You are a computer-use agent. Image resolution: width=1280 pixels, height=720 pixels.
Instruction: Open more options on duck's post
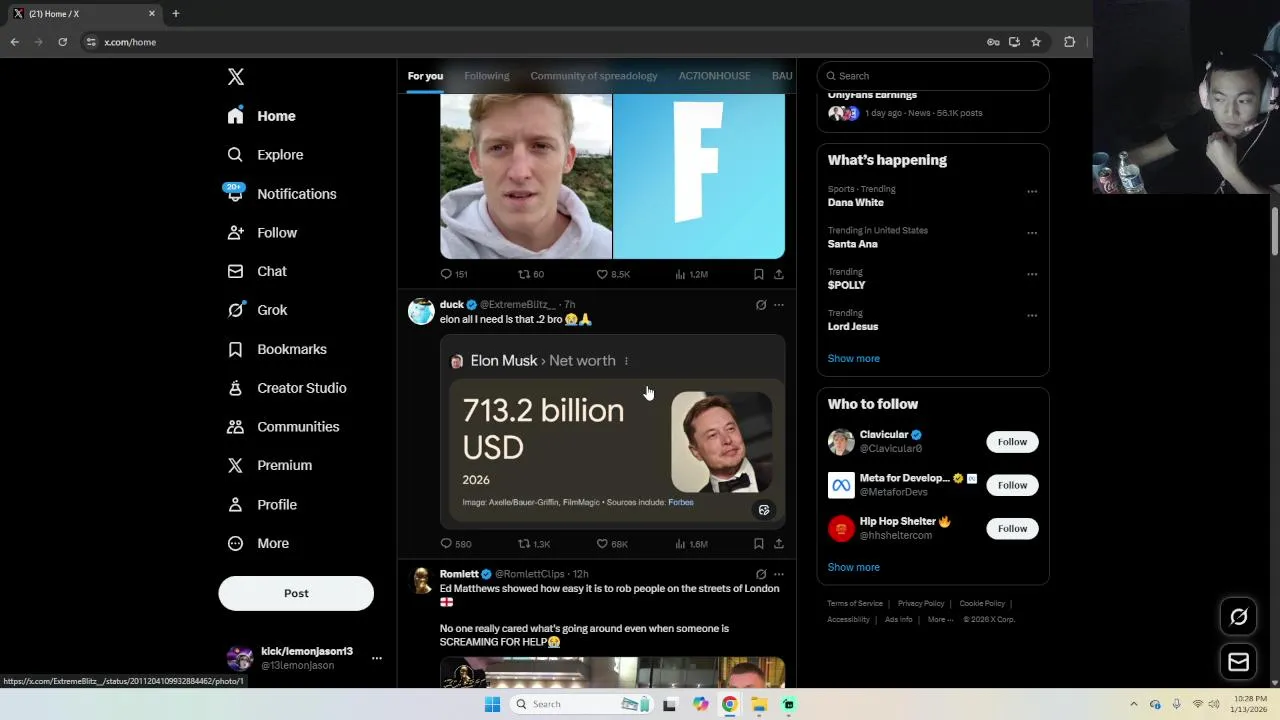[x=779, y=305]
